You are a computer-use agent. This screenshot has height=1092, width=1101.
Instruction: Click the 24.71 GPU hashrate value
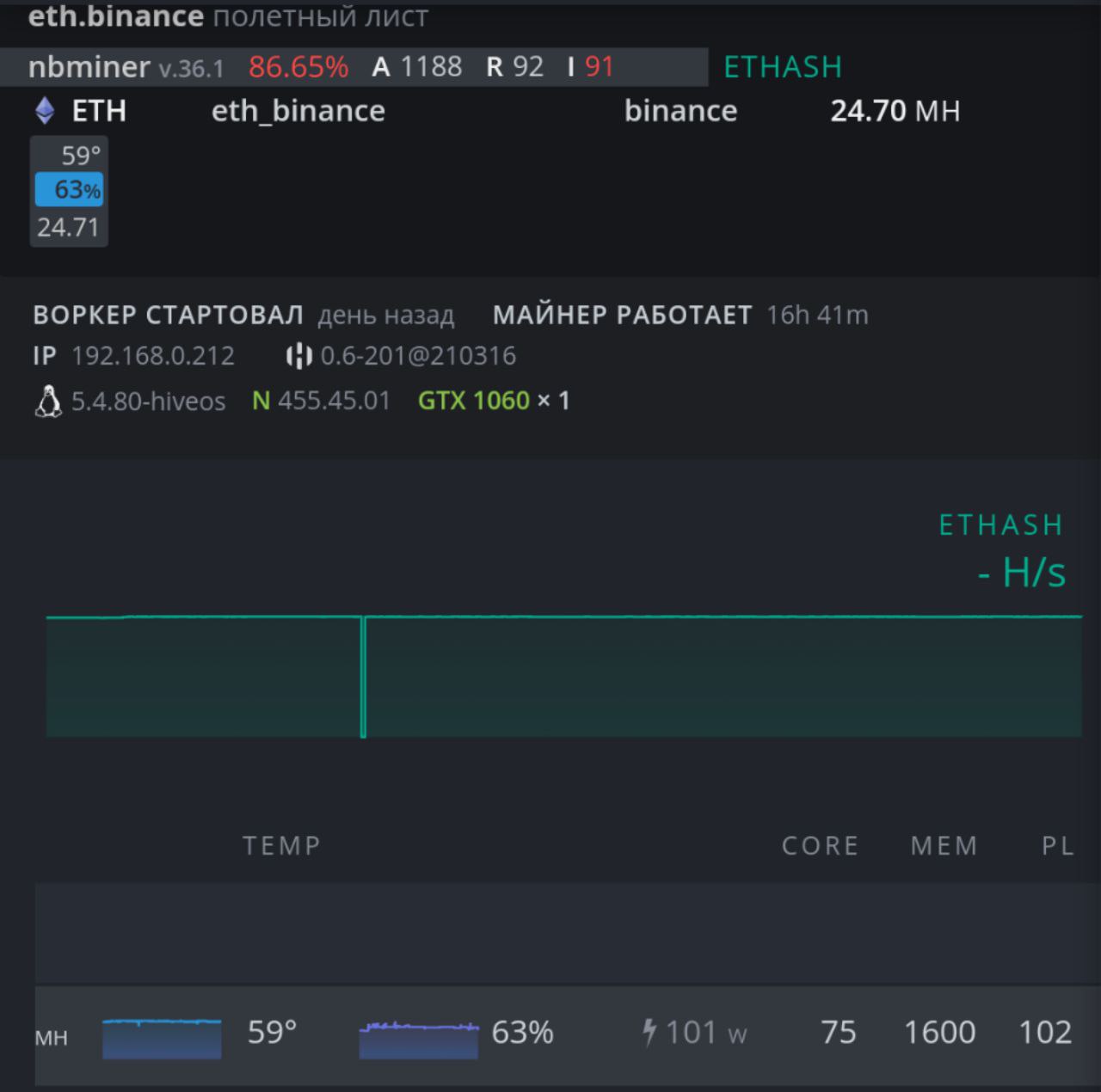coord(68,228)
